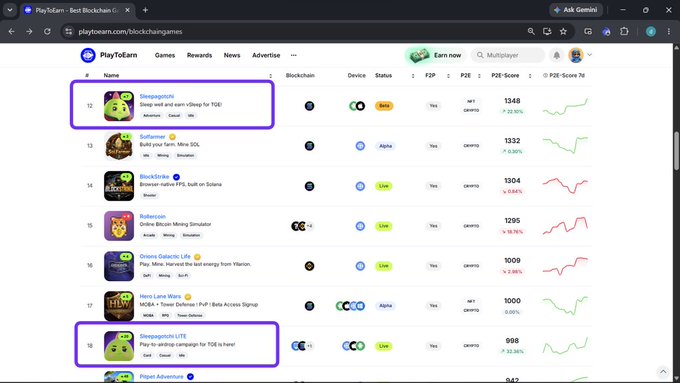Click the Alpha status badge for Solfarmer
The height and width of the screenshot is (383, 680).
coord(385,146)
